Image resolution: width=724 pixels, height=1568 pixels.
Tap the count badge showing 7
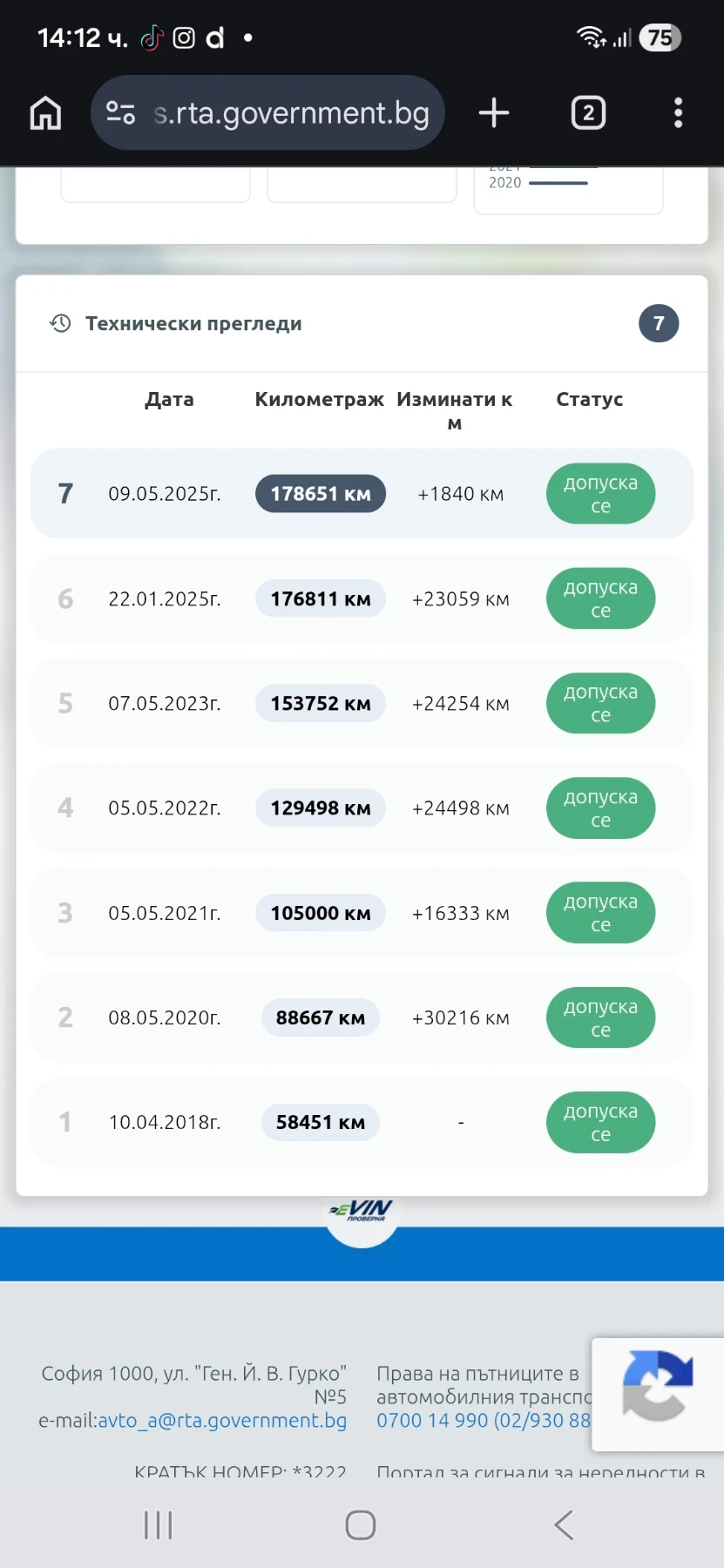(659, 323)
